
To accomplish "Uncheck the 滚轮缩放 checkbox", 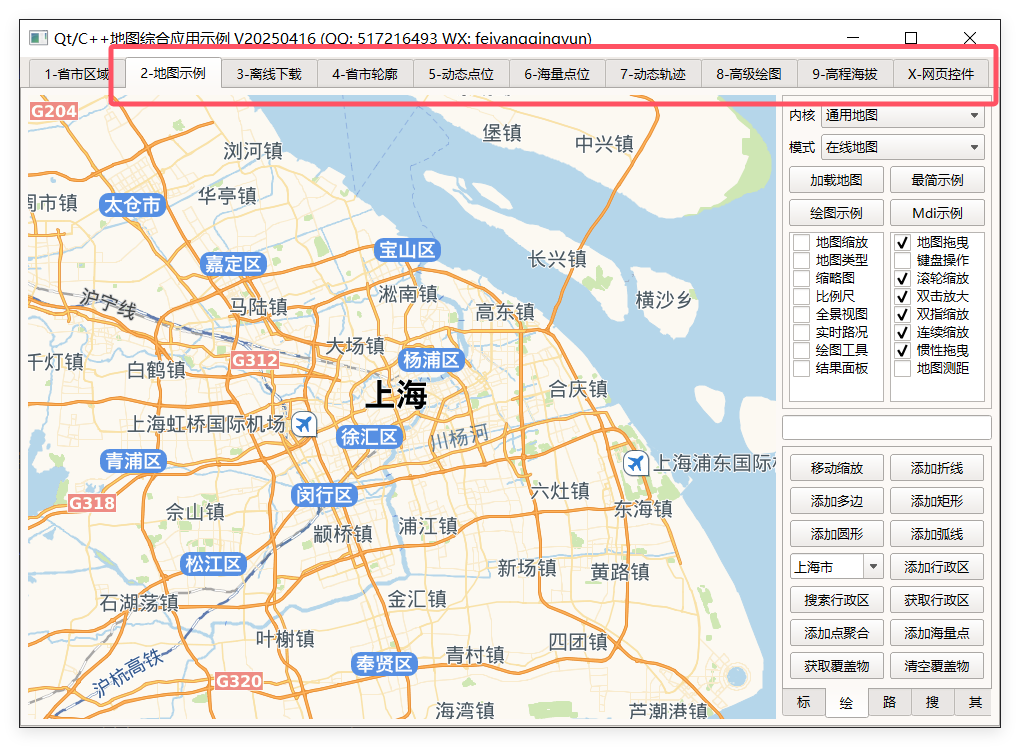I will point(902,278).
